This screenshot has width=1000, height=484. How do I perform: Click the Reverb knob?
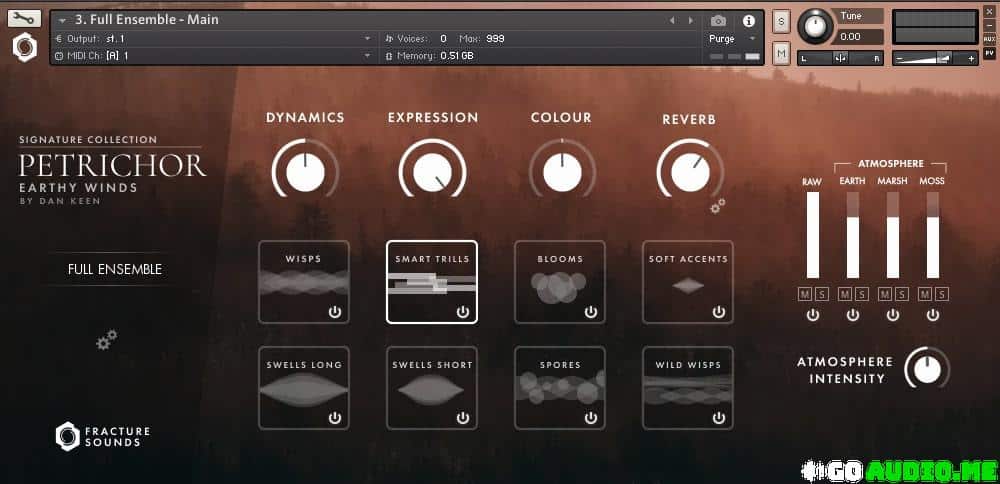pos(690,172)
